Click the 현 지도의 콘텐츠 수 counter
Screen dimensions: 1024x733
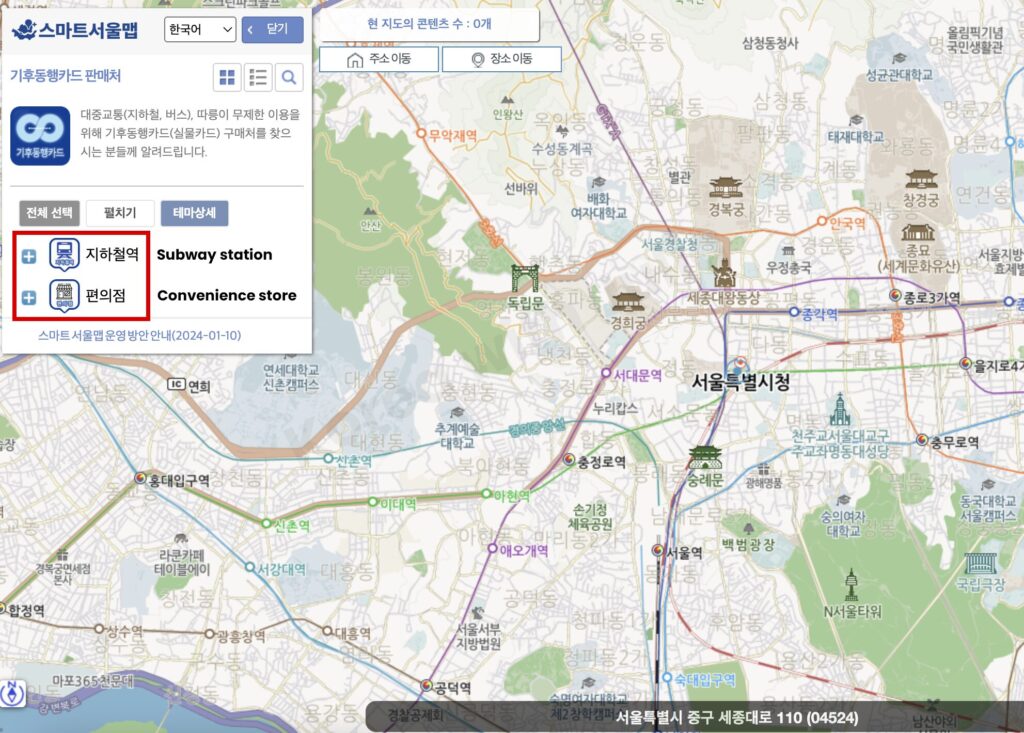click(429, 24)
